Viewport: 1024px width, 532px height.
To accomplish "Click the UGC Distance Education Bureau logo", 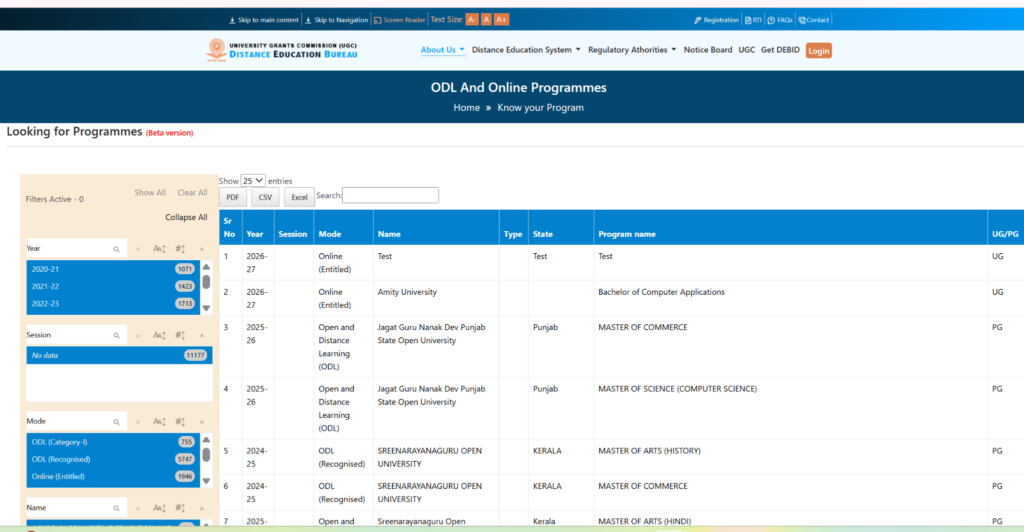I will pos(282,50).
